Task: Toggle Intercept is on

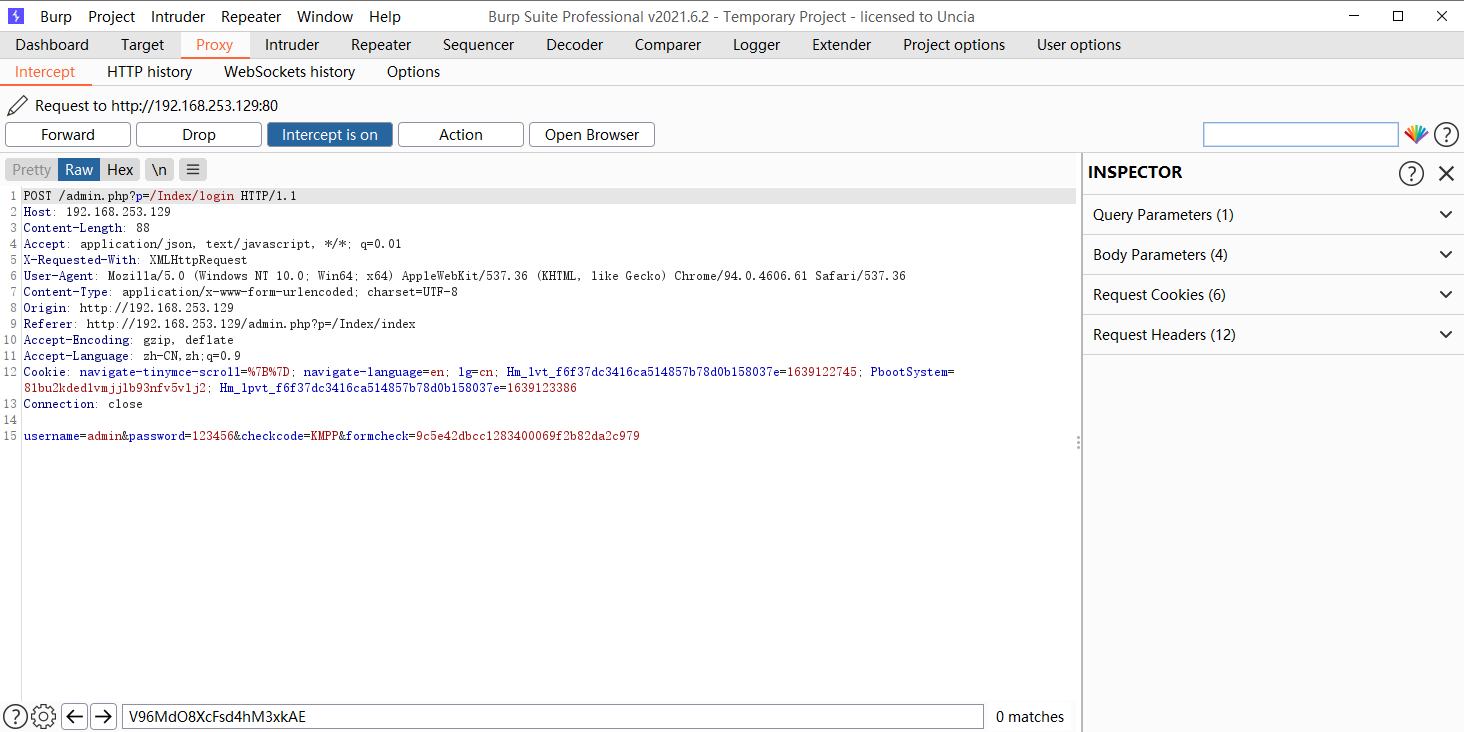Action: pos(329,134)
